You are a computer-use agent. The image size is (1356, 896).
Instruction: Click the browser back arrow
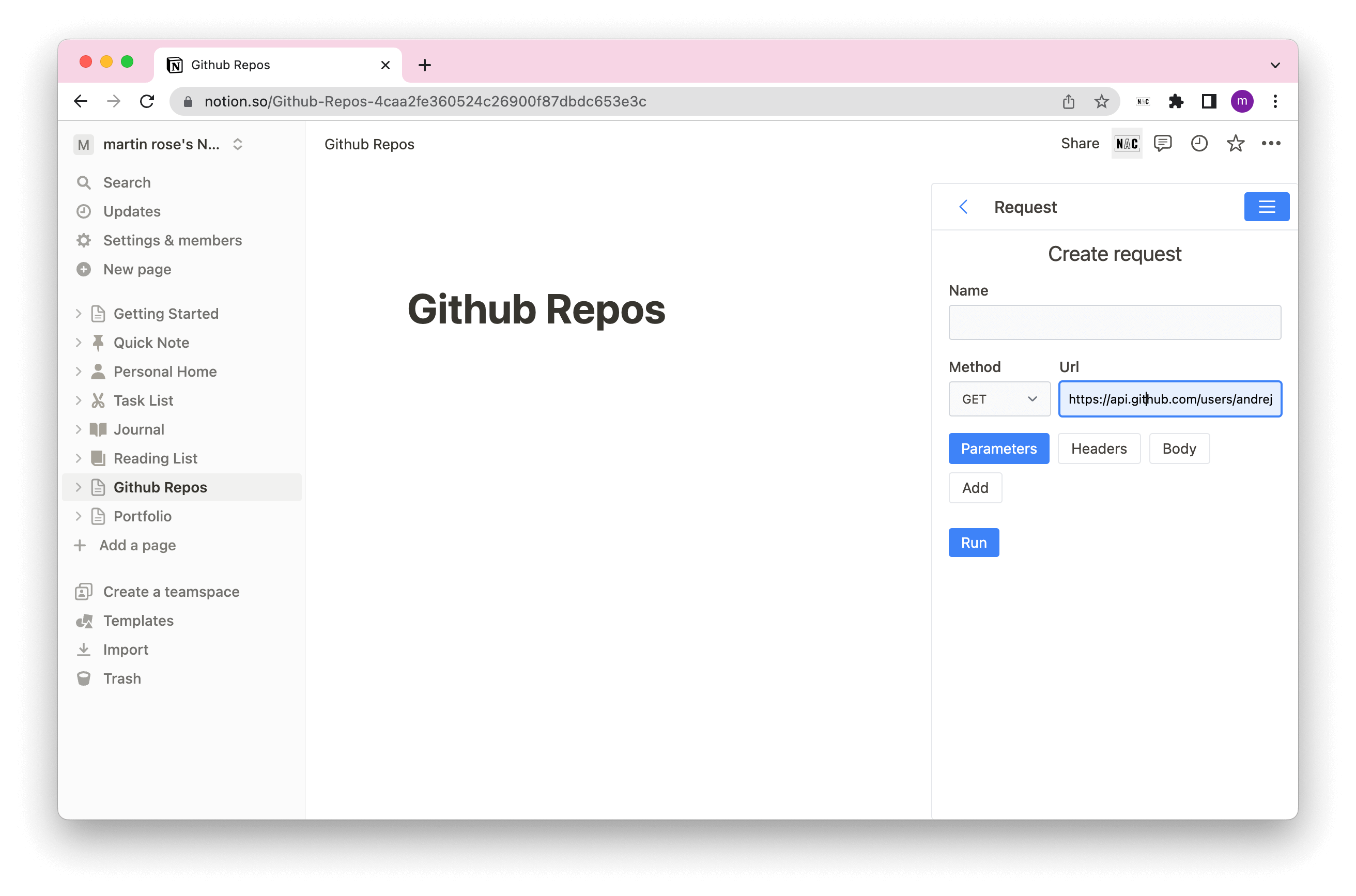(x=81, y=101)
